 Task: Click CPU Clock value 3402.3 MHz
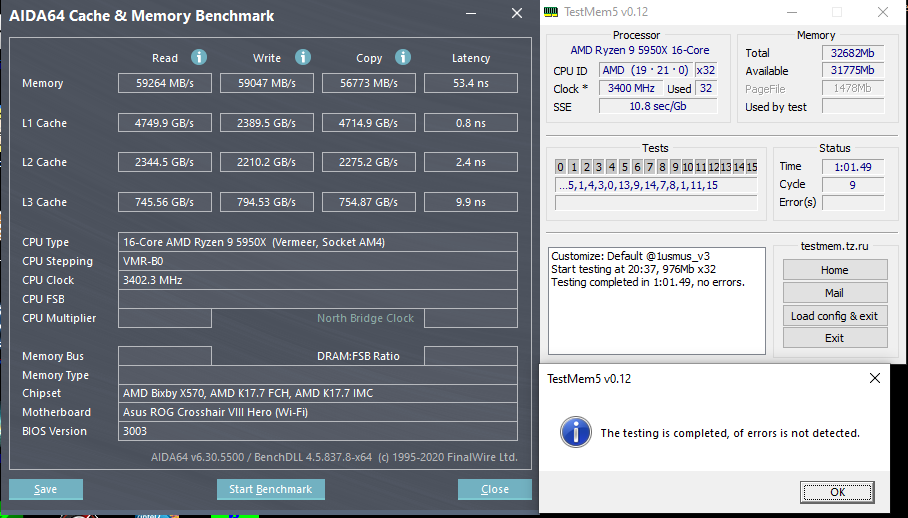click(318, 280)
